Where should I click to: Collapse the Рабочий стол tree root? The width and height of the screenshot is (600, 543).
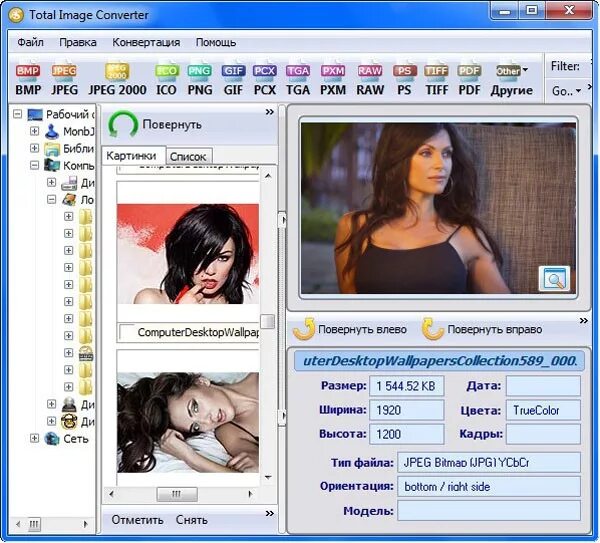pyautogui.click(x=18, y=114)
